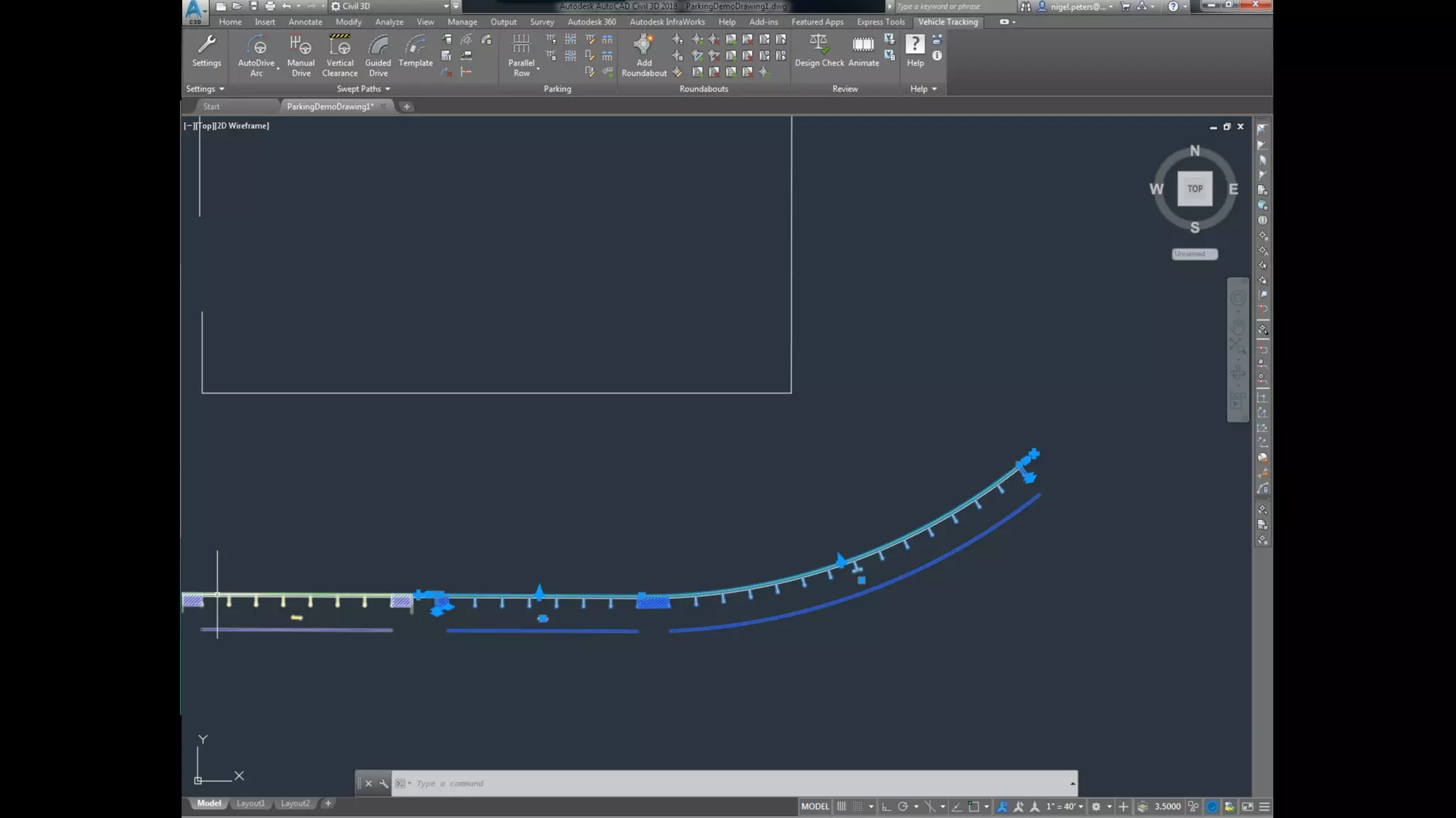1456x818 pixels.
Task: Toggle isometric drafting in status bar
Action: pyautogui.click(x=930, y=807)
